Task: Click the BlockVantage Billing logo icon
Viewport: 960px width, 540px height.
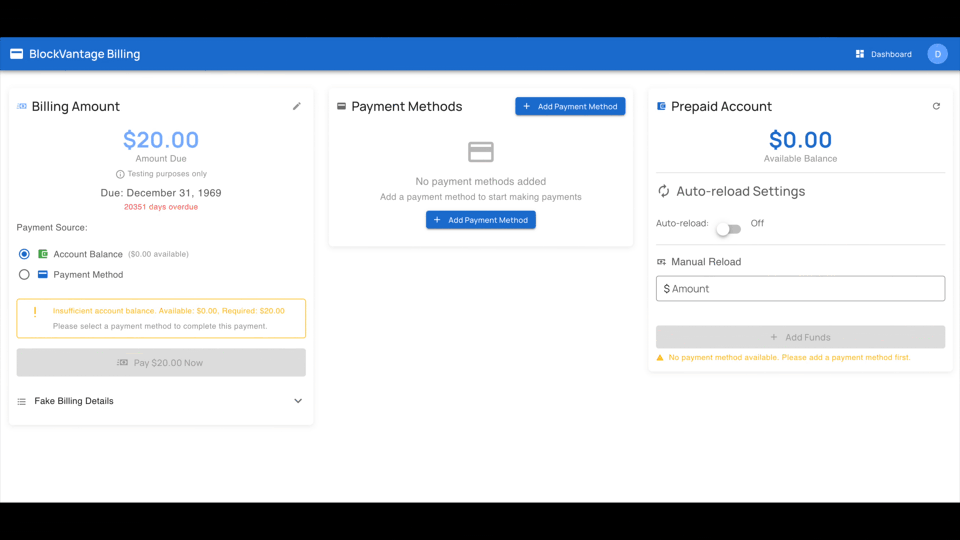Action: click(x=17, y=54)
